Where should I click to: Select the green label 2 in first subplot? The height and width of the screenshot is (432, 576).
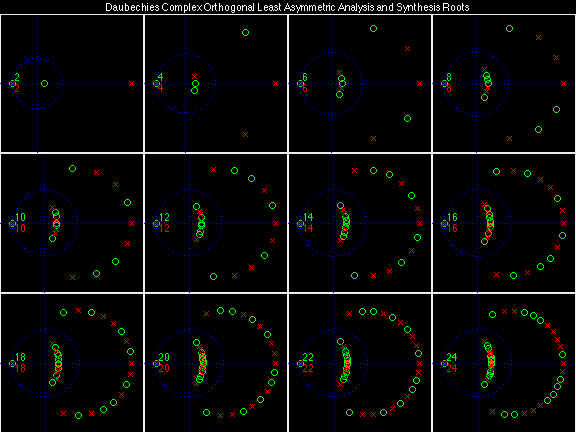point(17,77)
